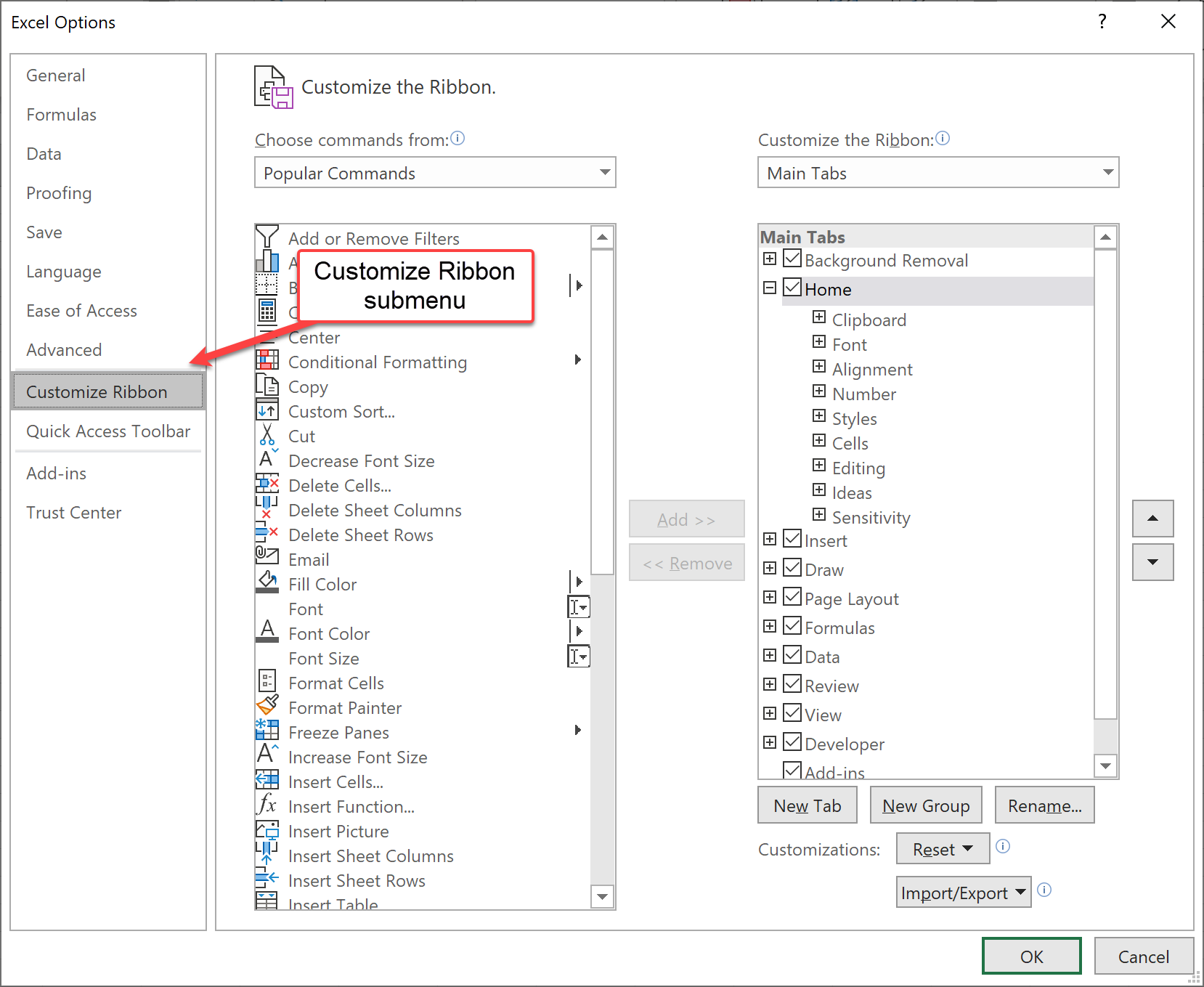Select the Cut scissors icon
The width and height of the screenshot is (1204, 987).
[x=267, y=435]
